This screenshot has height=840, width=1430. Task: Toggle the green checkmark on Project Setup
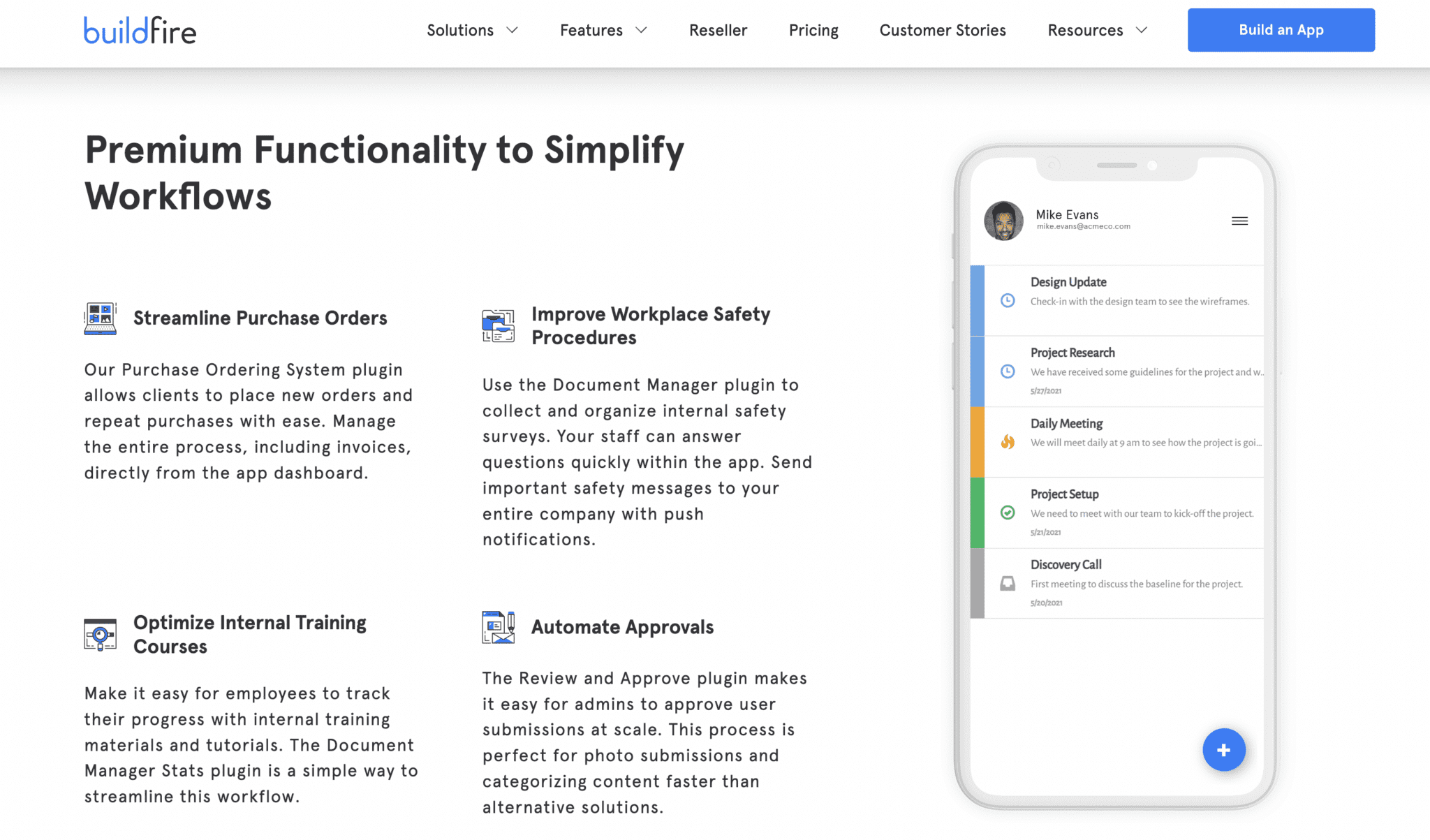click(1008, 513)
